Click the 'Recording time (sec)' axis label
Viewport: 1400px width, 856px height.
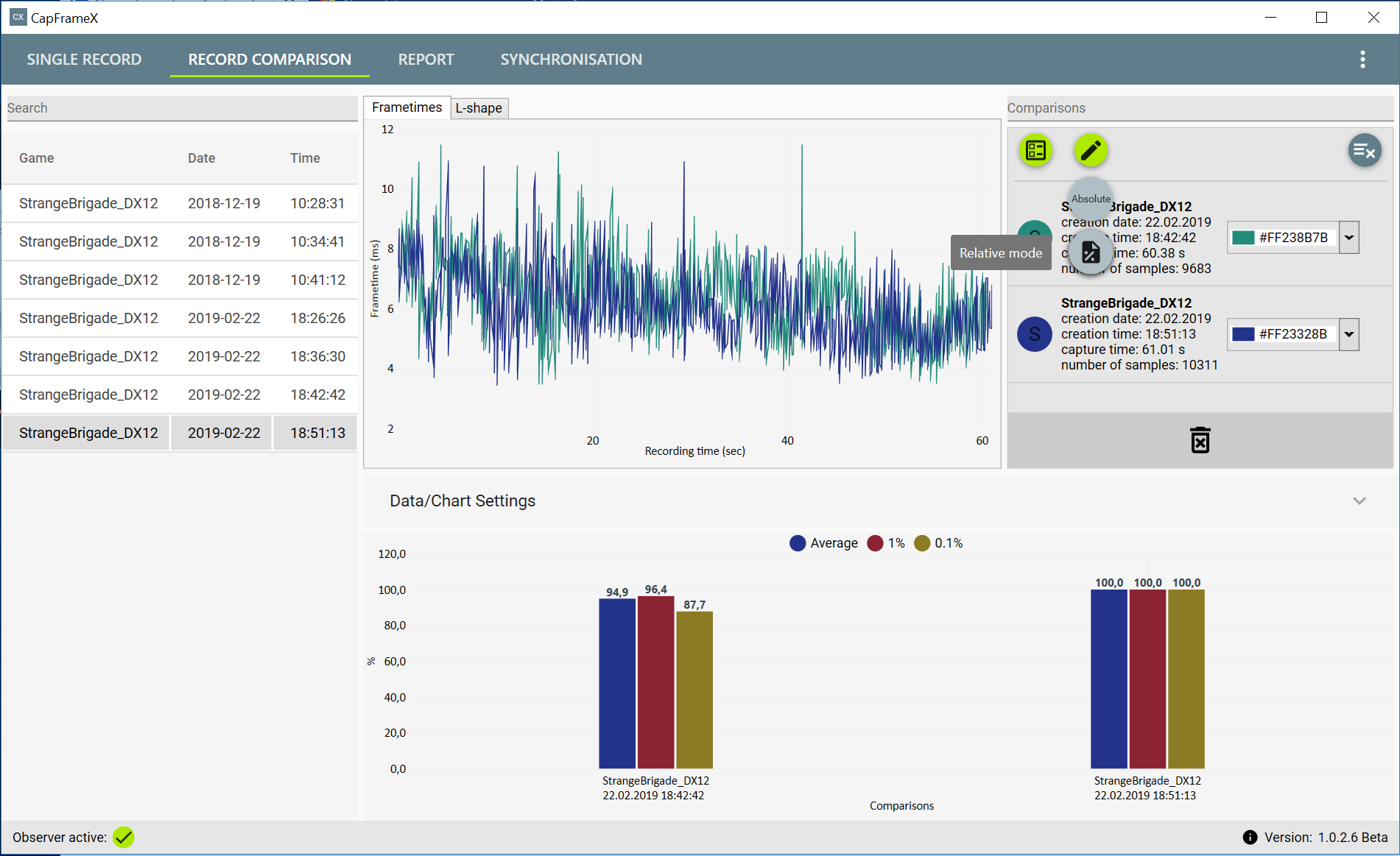coord(695,451)
